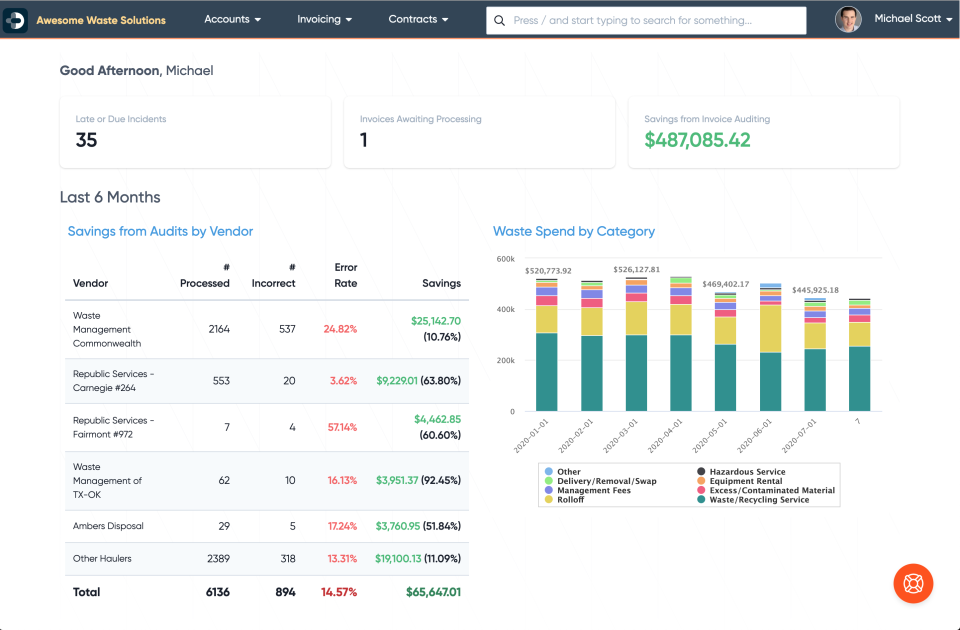
Task: Toggle the Equipment Rental series
Action: point(703,481)
